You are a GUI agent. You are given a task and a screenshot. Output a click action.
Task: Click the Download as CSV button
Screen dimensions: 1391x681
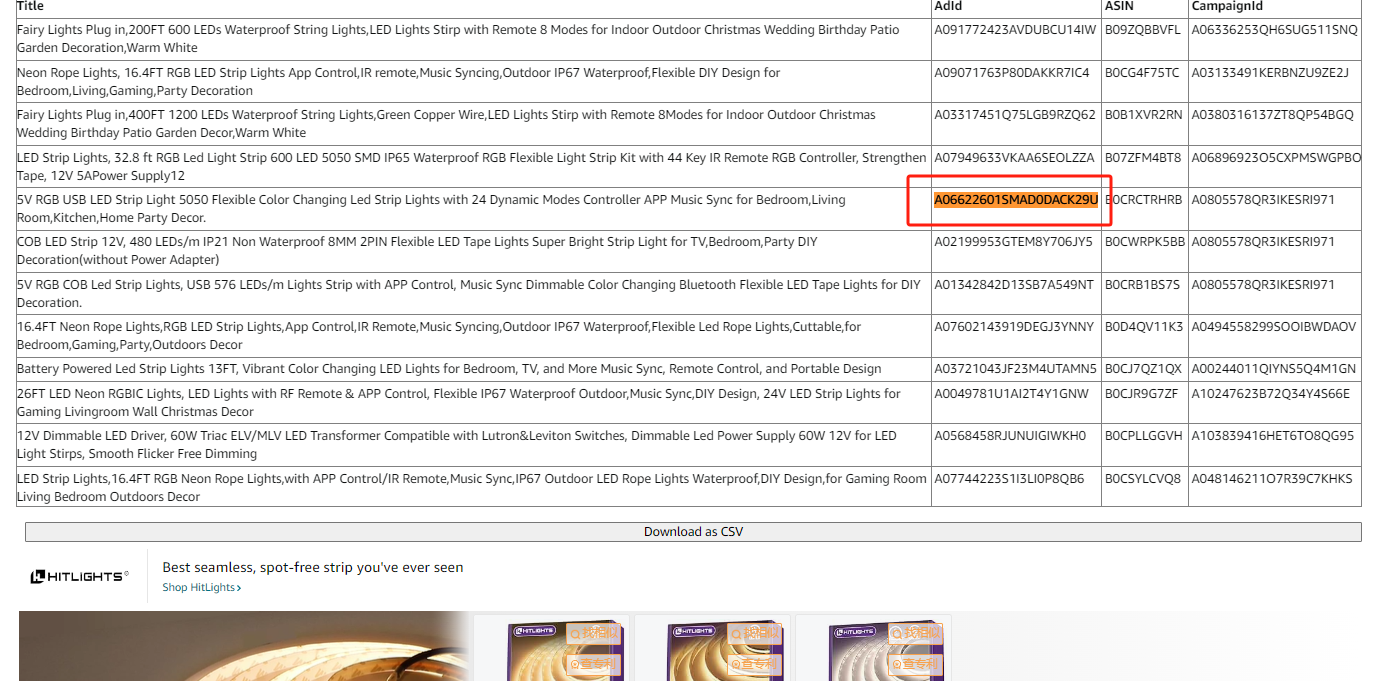(693, 532)
